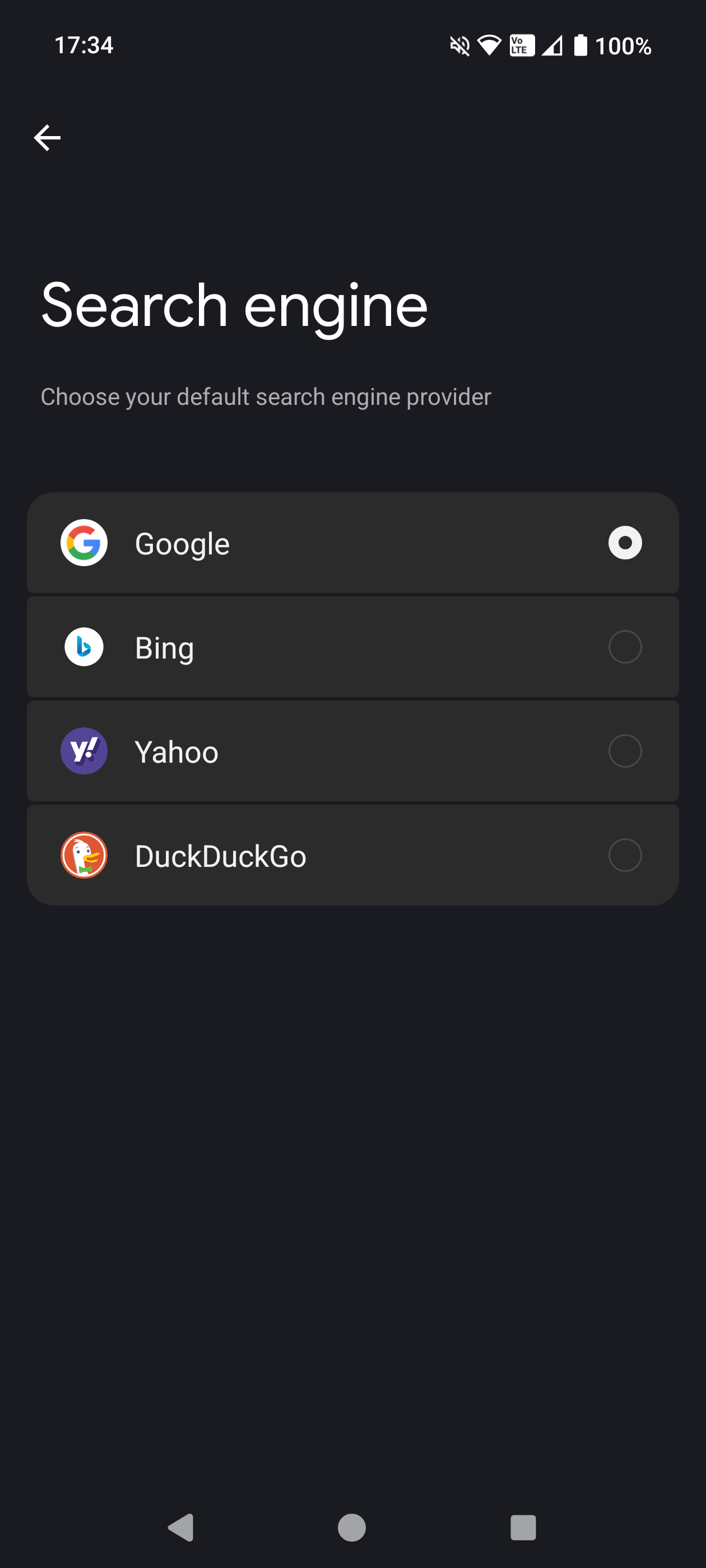
Task: Select the Bing radio button
Action: [625, 646]
